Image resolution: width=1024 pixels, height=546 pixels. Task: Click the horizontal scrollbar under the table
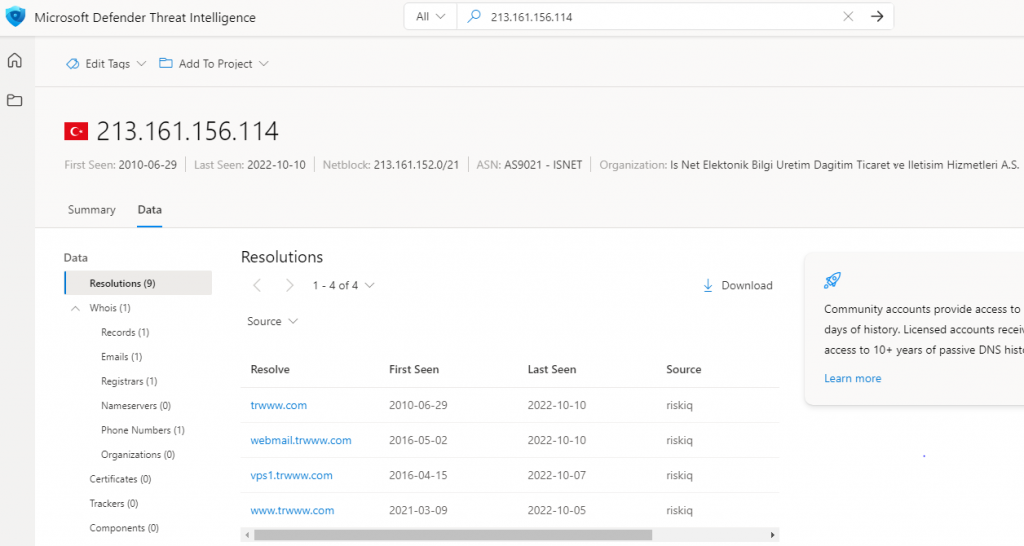[452, 535]
